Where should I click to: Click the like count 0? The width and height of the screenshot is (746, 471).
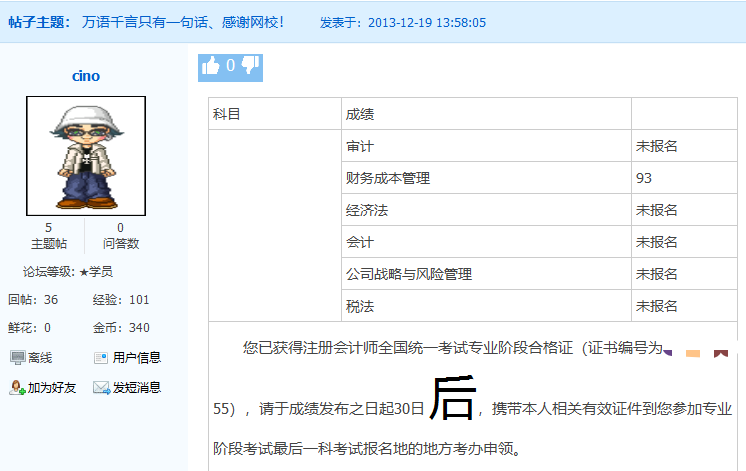tap(231, 65)
